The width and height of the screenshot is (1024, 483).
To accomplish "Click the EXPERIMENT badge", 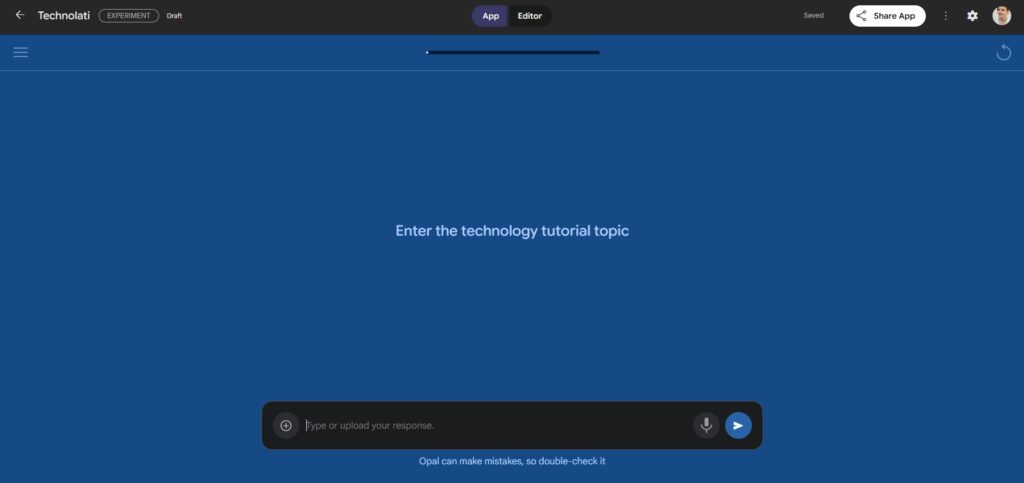I will 128,16.
